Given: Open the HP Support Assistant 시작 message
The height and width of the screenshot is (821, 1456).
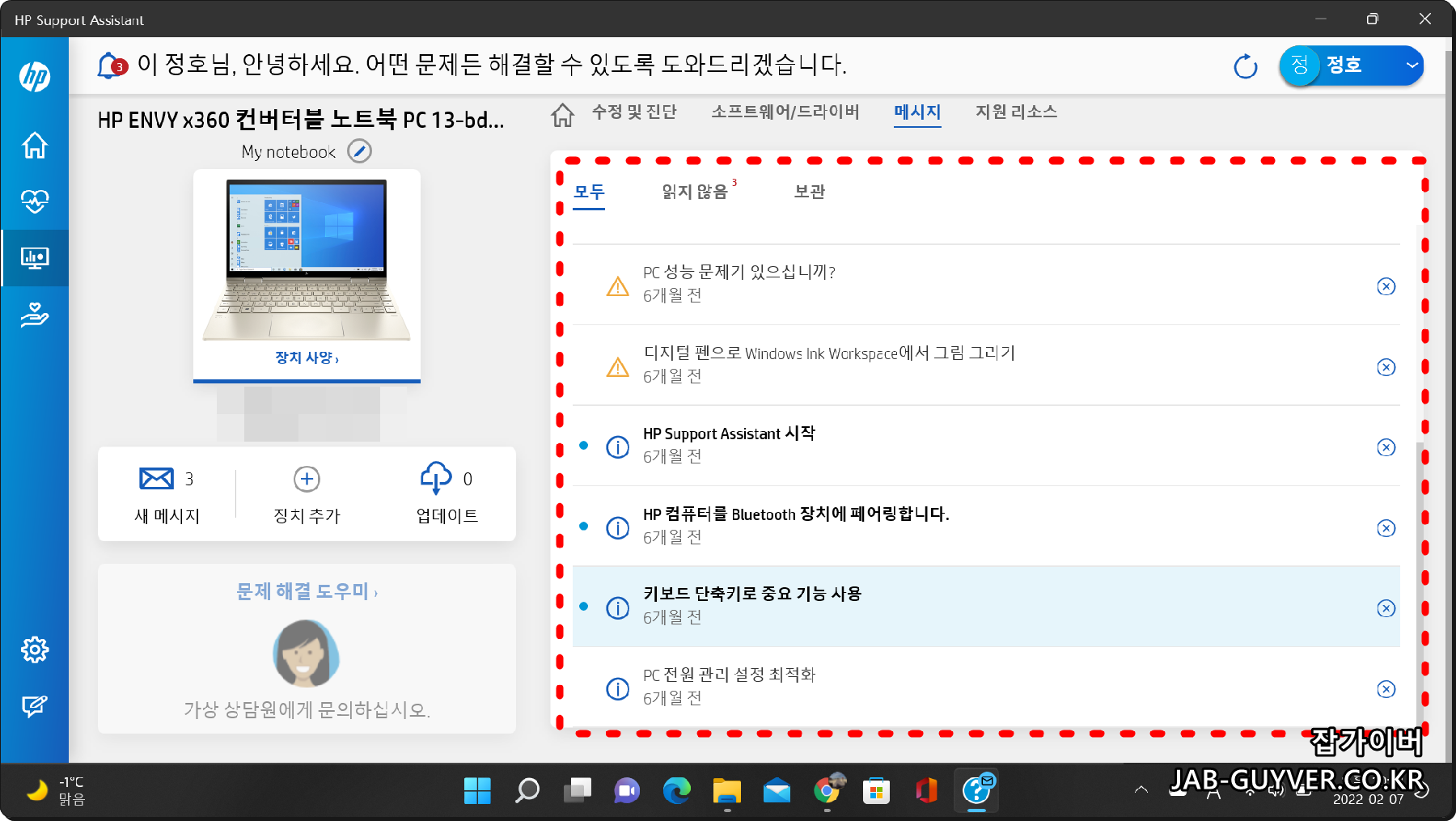Looking at the screenshot, I should click(x=986, y=446).
